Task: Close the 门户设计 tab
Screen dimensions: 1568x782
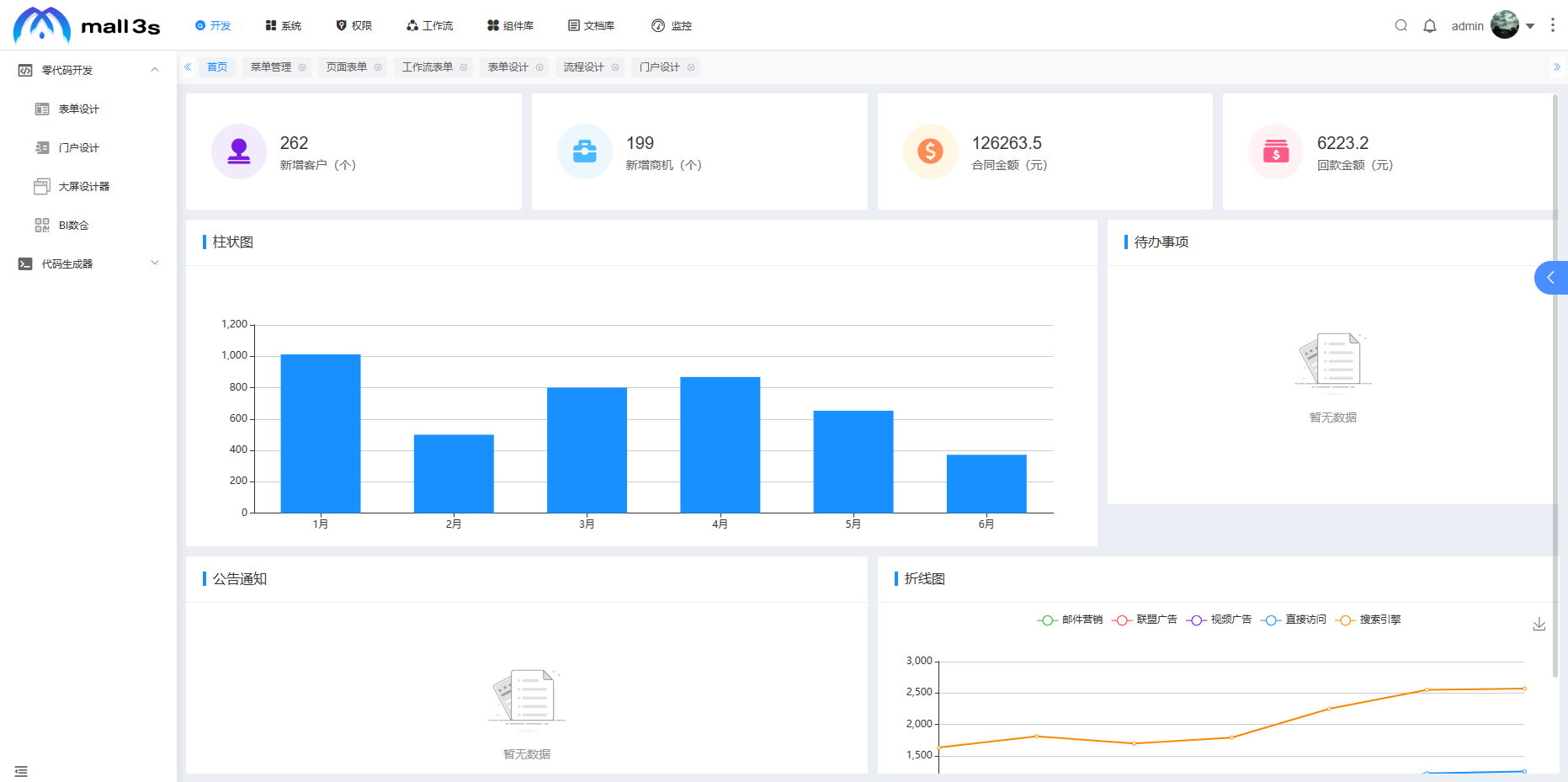Action: pos(691,67)
